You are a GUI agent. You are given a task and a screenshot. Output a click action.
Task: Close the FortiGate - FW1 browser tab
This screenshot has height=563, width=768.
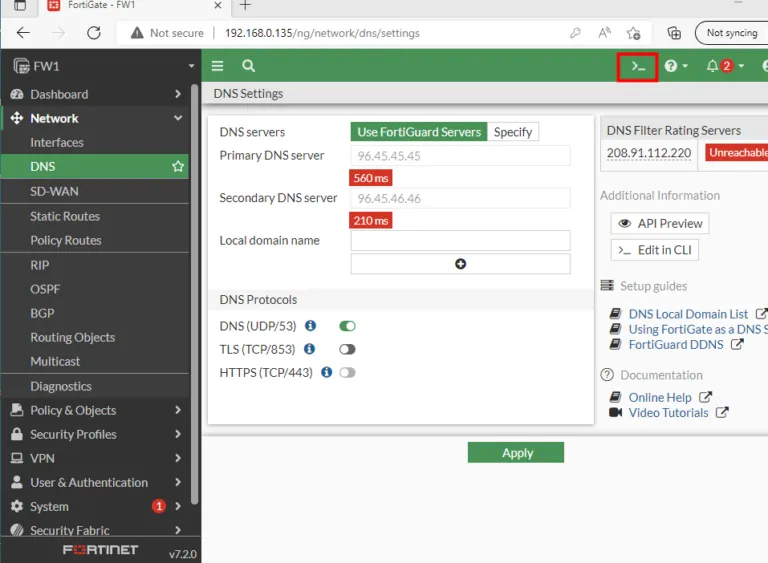(218, 5)
